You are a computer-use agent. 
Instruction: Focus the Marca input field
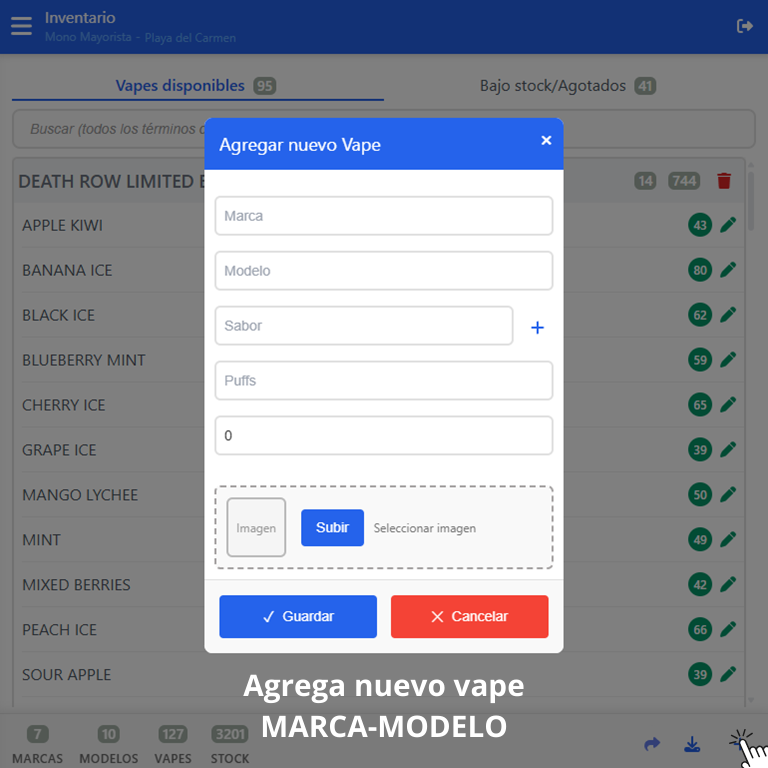[x=384, y=216]
